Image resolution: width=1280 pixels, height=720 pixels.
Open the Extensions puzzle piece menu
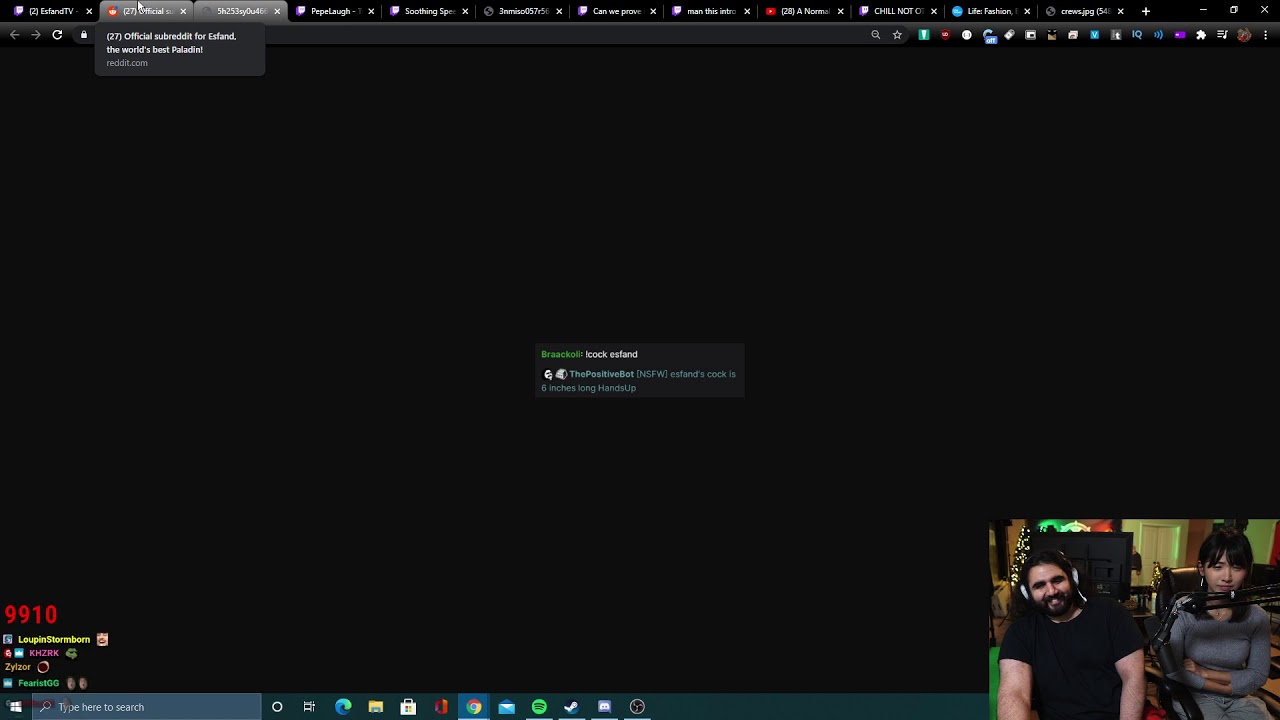1201,35
